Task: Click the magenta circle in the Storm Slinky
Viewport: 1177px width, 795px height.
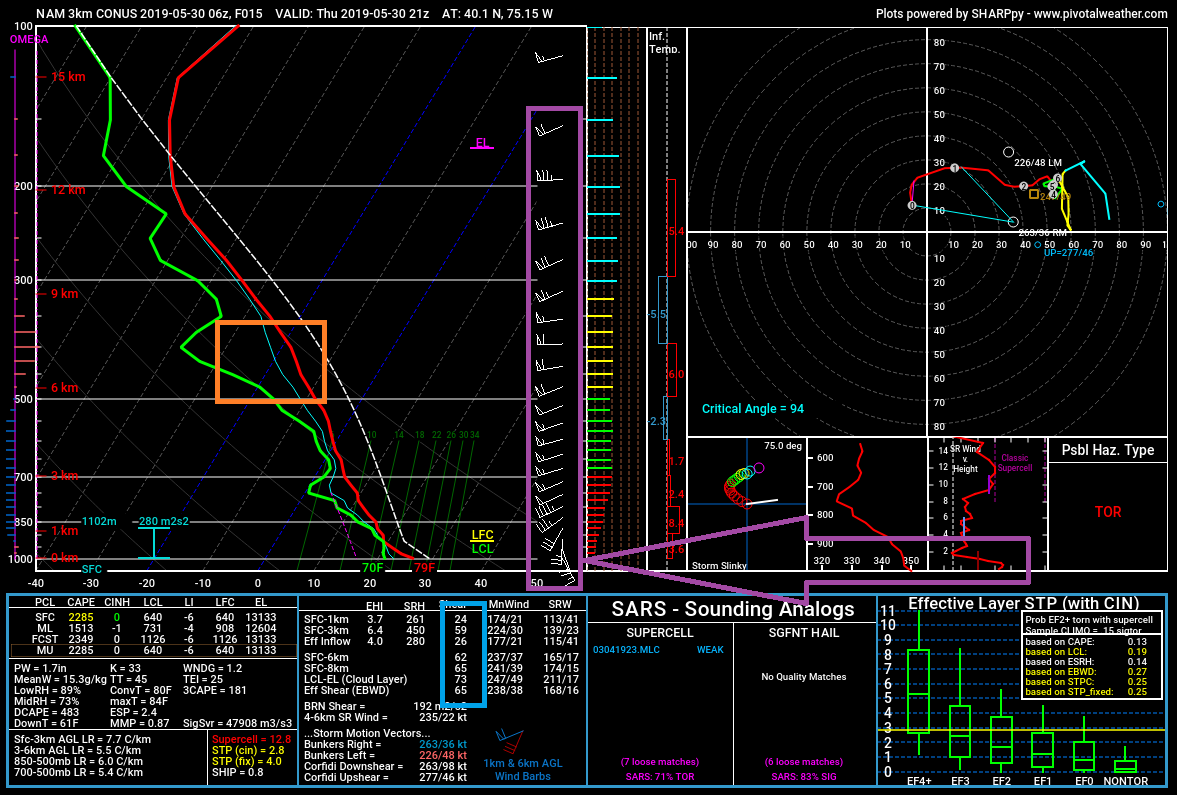Action: coord(759,467)
